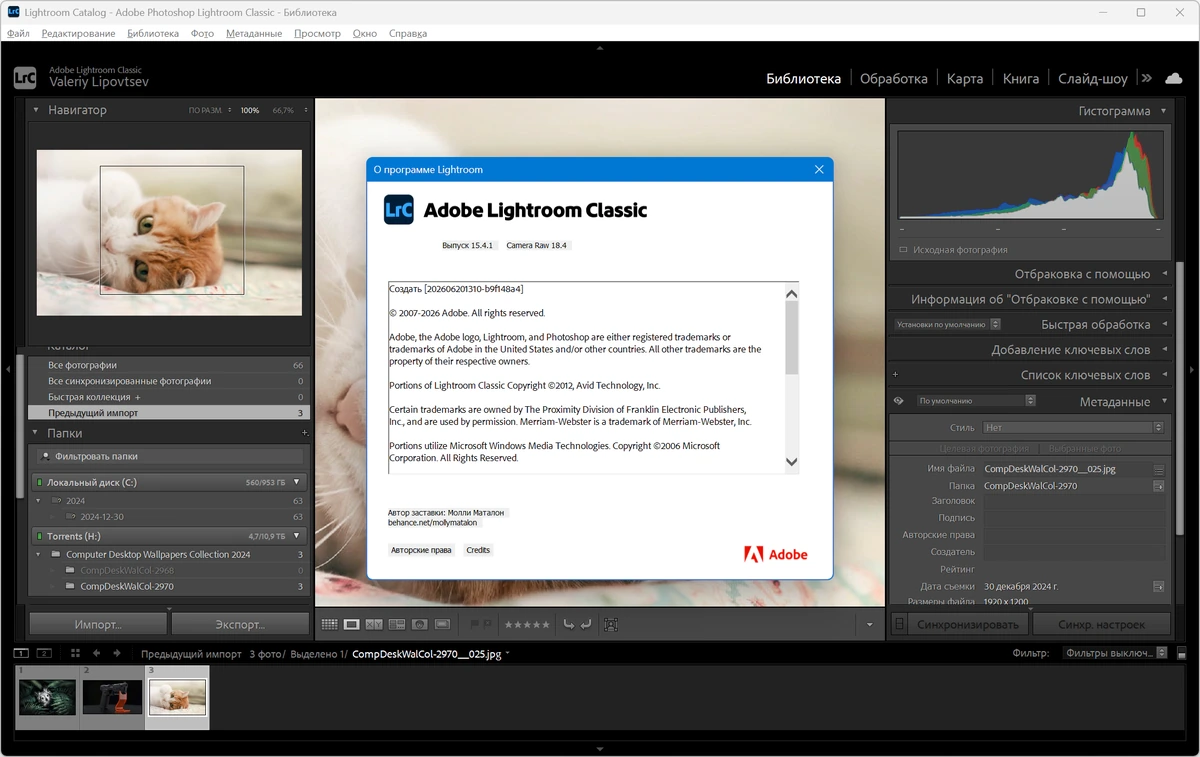This screenshot has width=1200, height=757.
Task: Click Авторские права in the About dialog
Action: pos(421,550)
